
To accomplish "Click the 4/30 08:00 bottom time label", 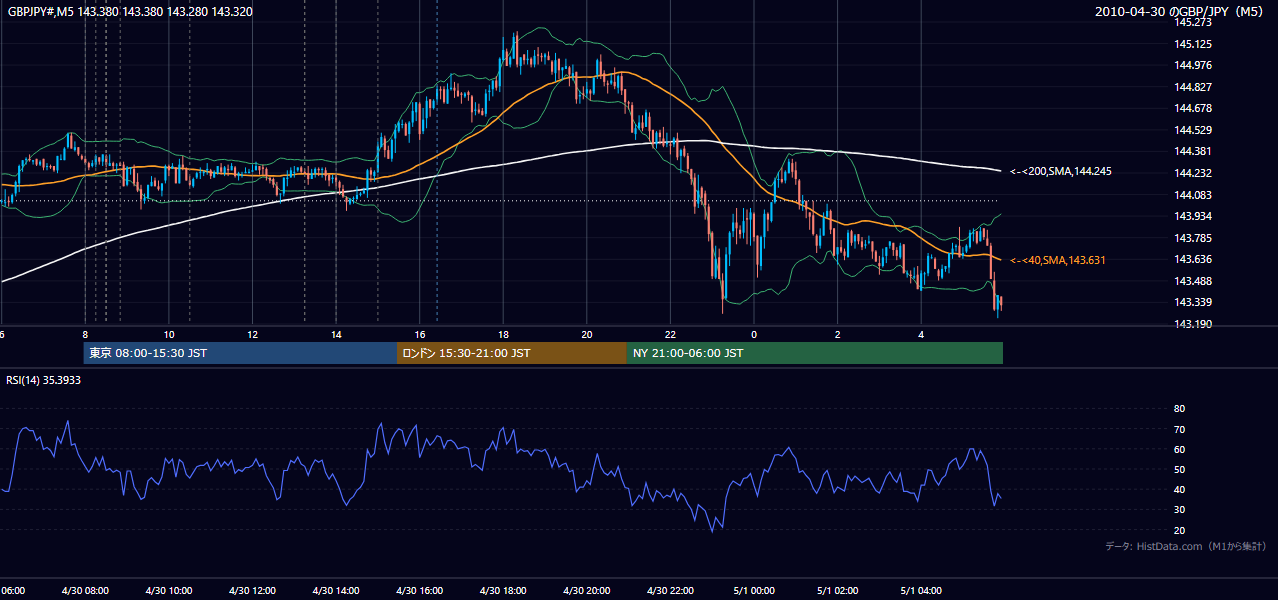I will [85, 591].
